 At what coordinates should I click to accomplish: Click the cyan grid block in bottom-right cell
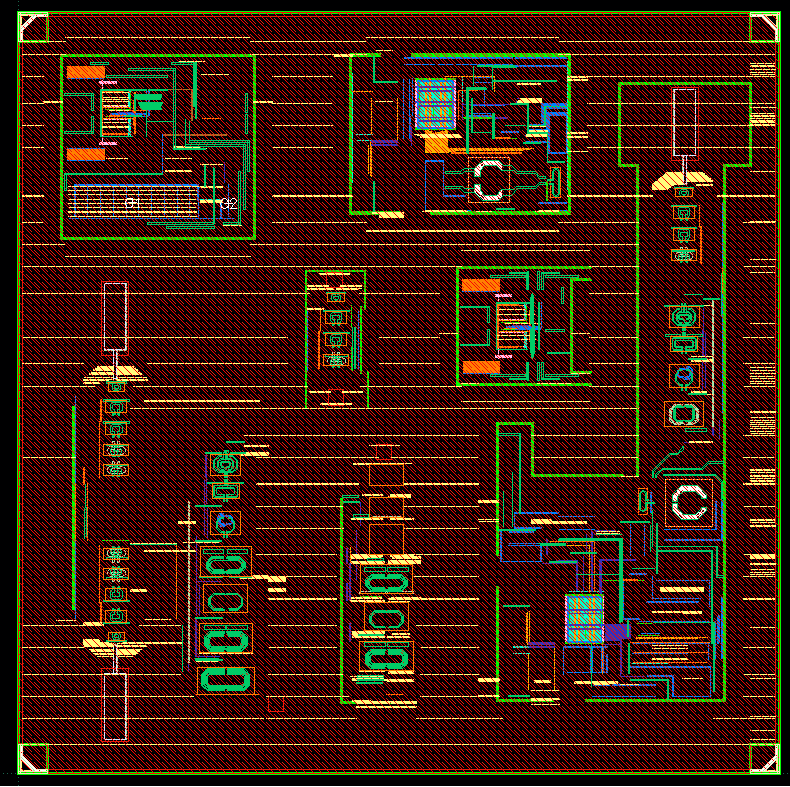585,618
